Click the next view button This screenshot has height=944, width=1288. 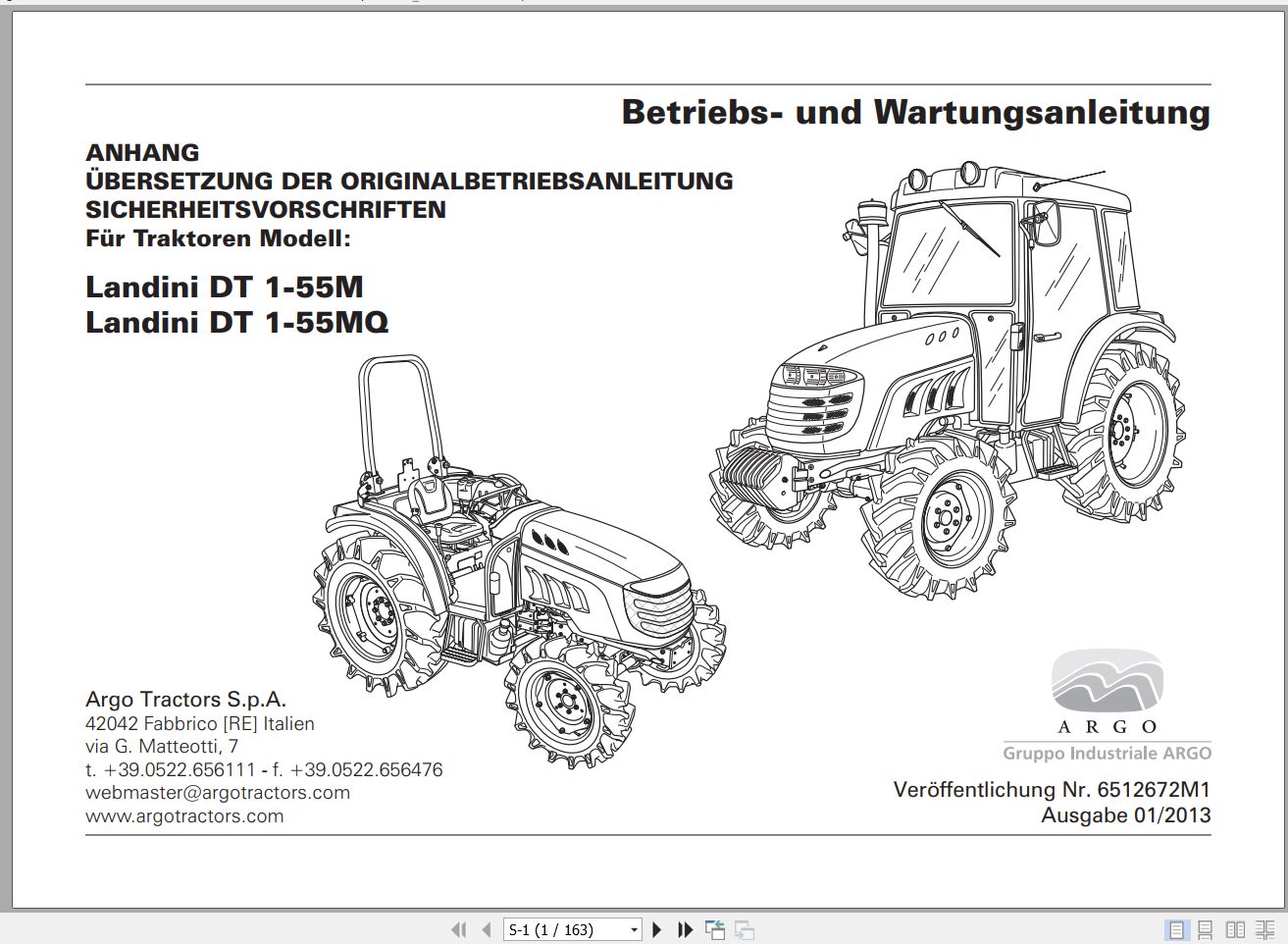coord(745,929)
